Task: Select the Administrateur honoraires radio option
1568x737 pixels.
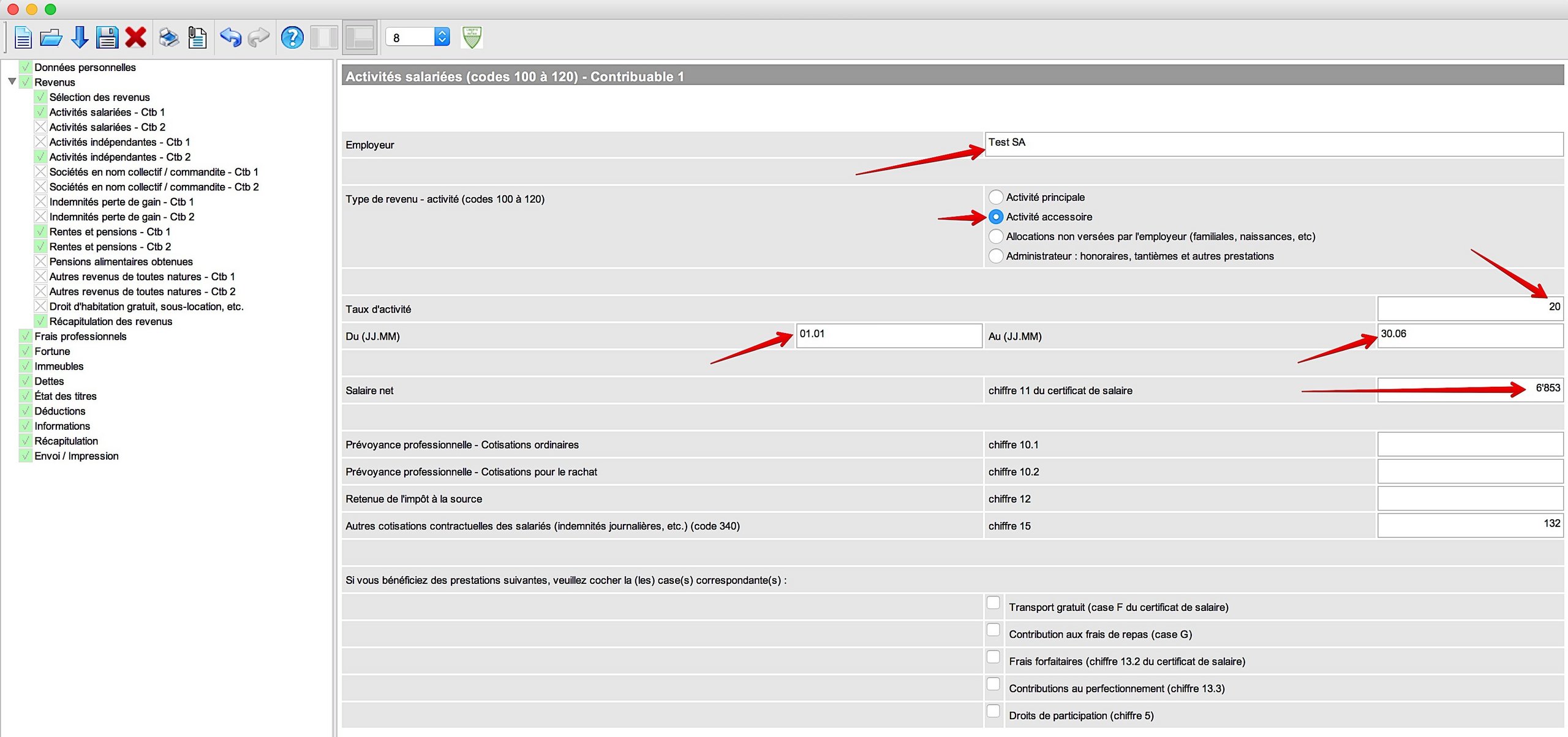Action: [x=996, y=256]
